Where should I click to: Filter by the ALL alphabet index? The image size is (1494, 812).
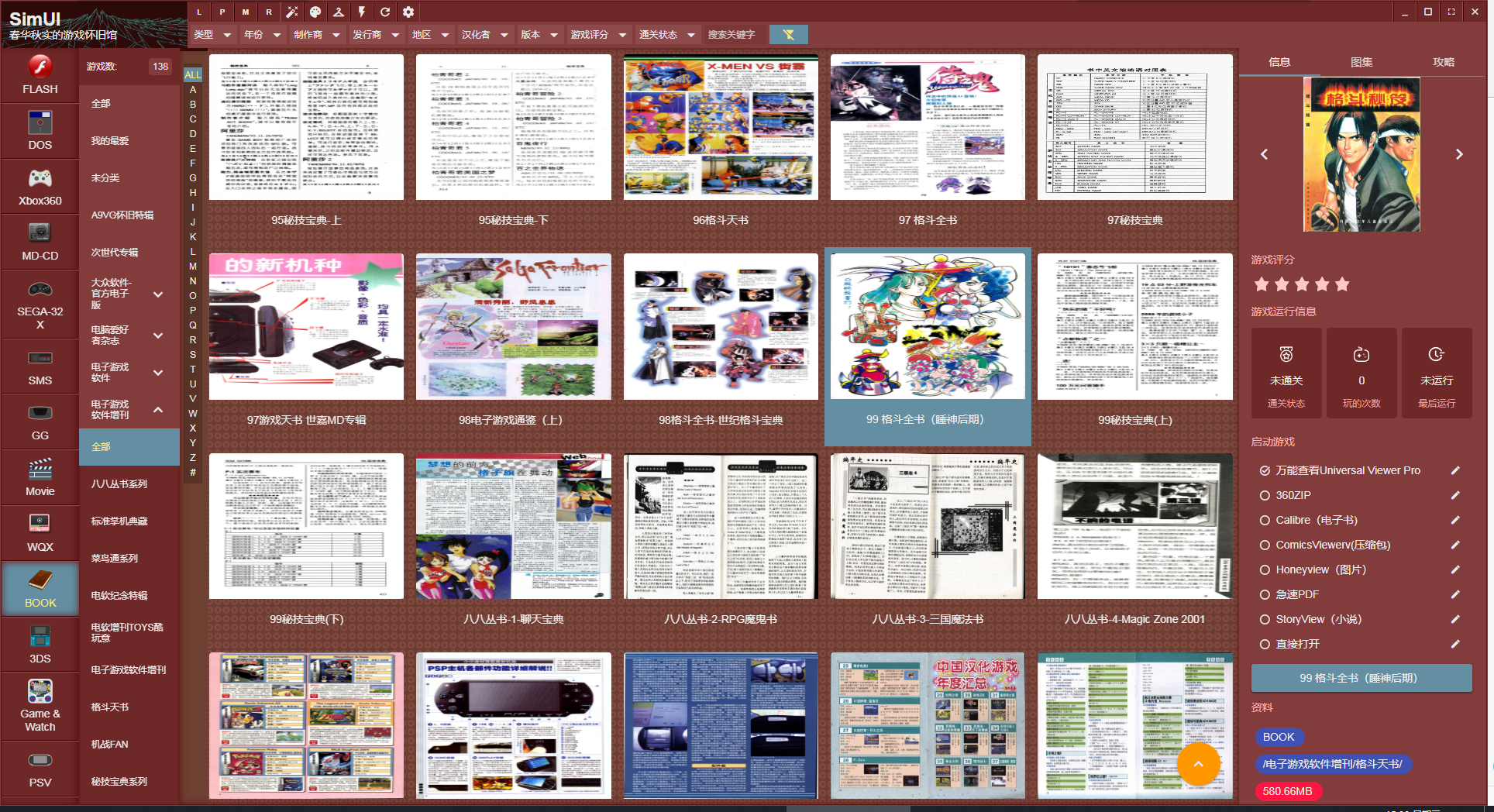tap(193, 74)
